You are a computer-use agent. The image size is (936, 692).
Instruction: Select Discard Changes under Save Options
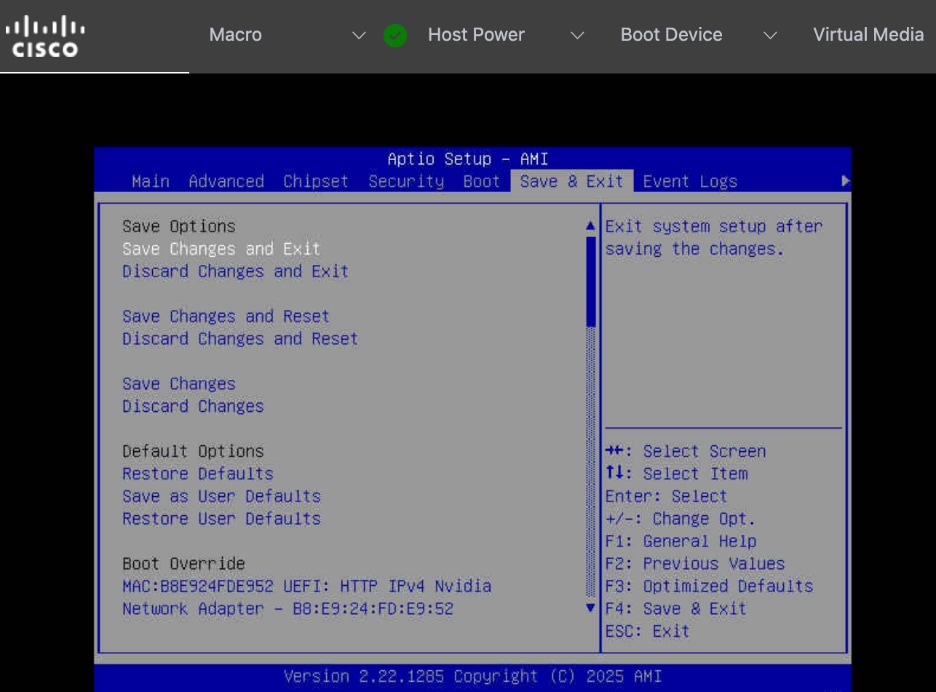(x=192, y=406)
